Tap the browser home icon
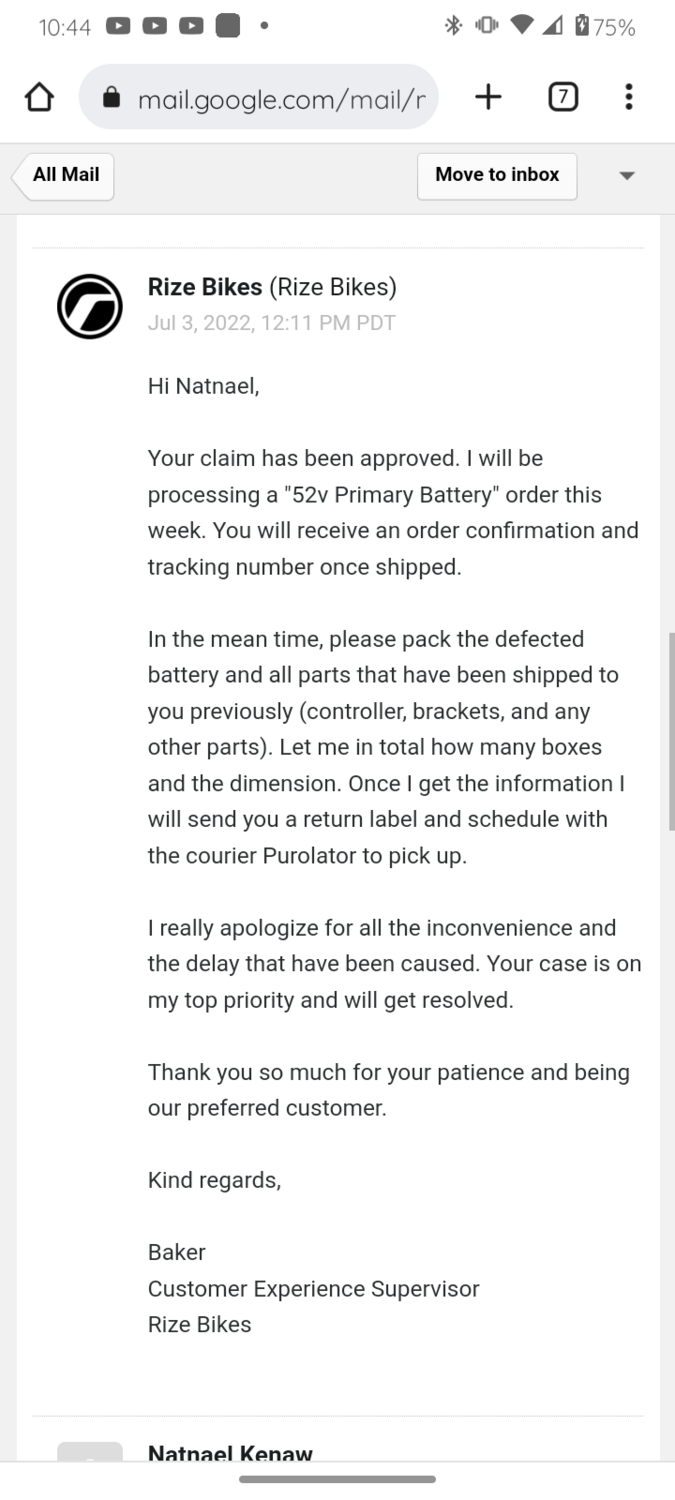Screen dimensions: 675x1500 pyautogui.click(x=39, y=97)
